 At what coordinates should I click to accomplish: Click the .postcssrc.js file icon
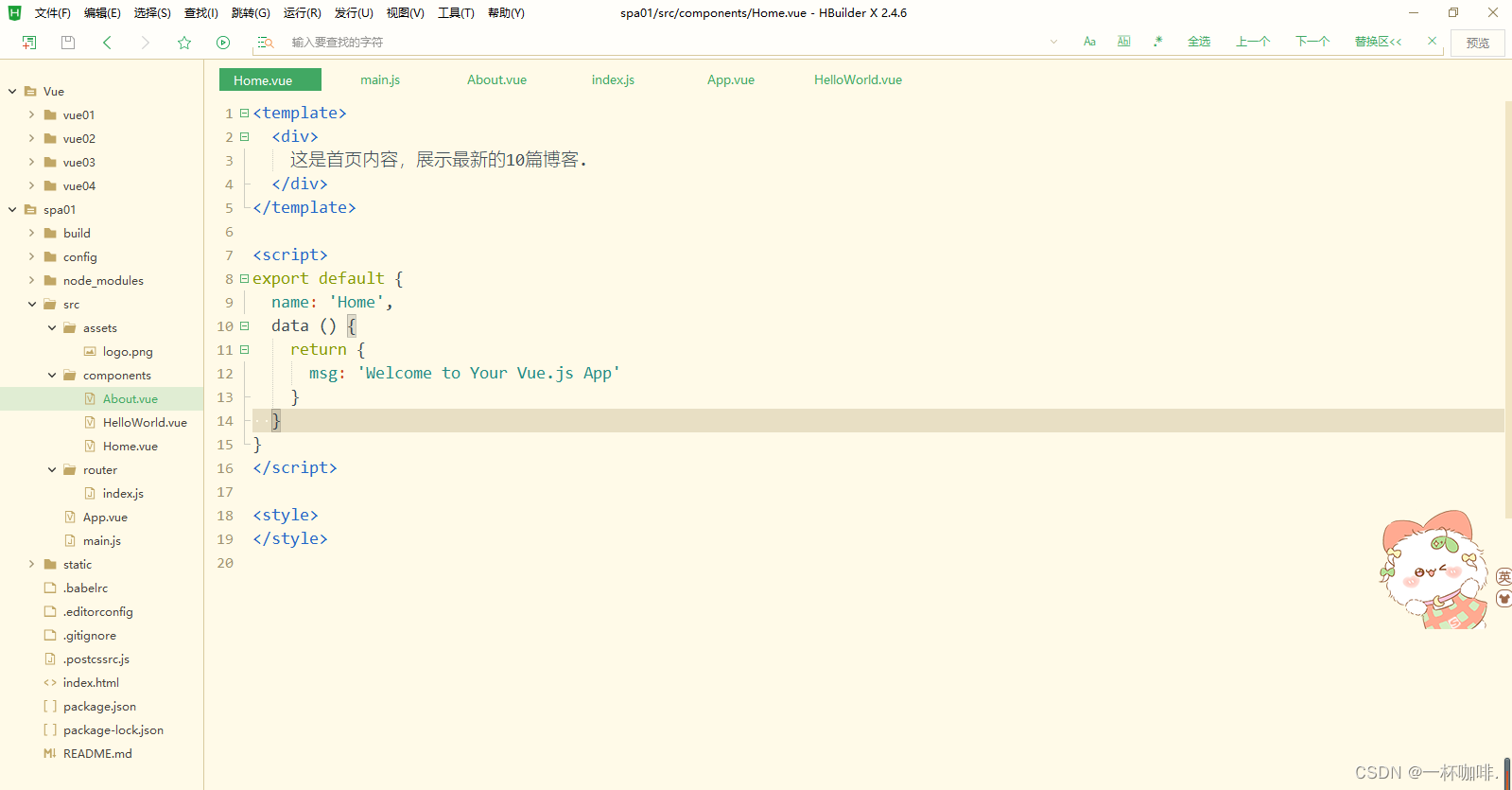[x=50, y=659]
